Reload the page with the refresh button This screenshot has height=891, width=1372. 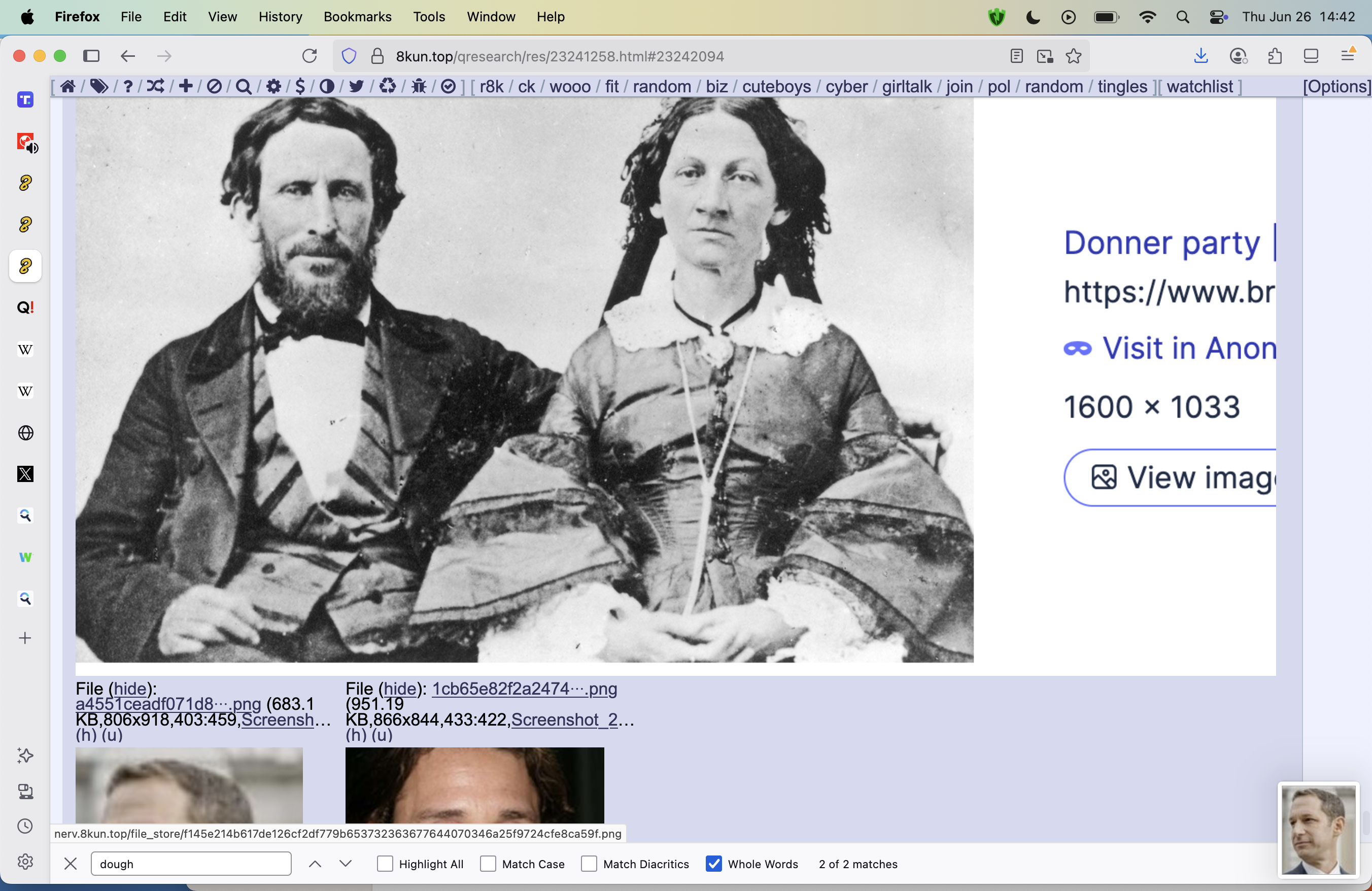[x=310, y=56]
